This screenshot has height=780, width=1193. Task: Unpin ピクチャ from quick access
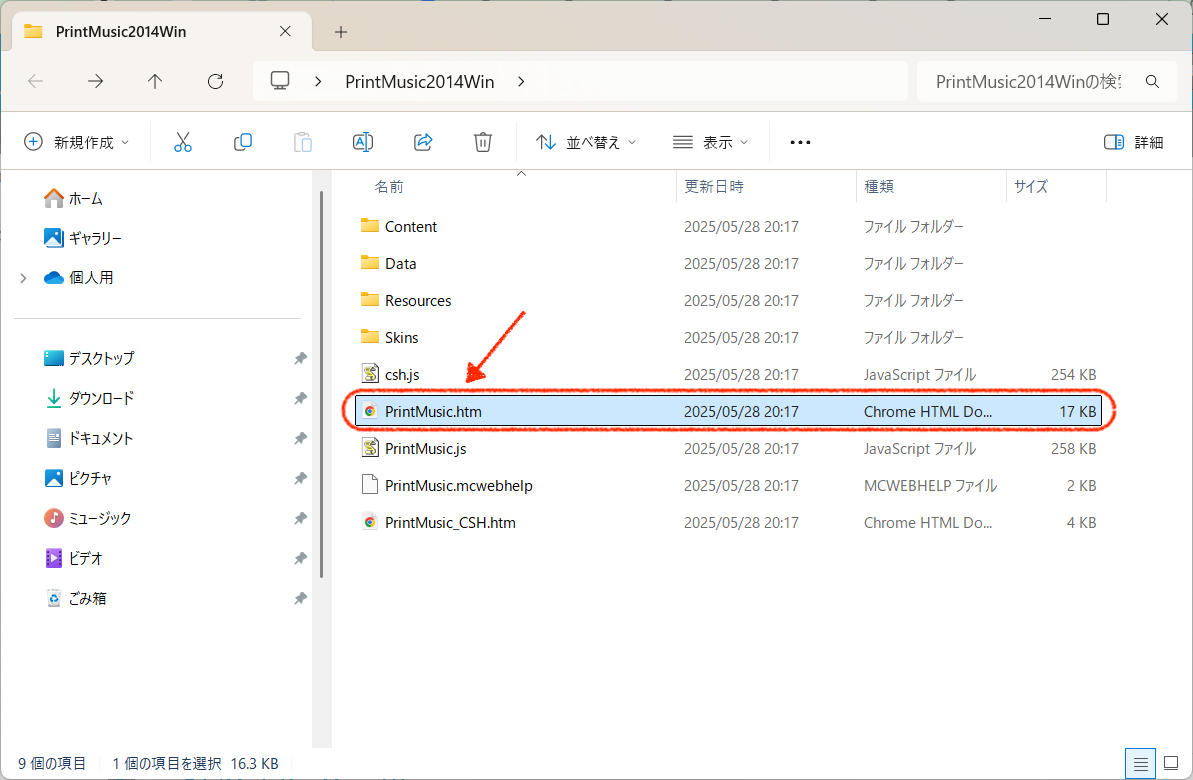tap(301, 478)
